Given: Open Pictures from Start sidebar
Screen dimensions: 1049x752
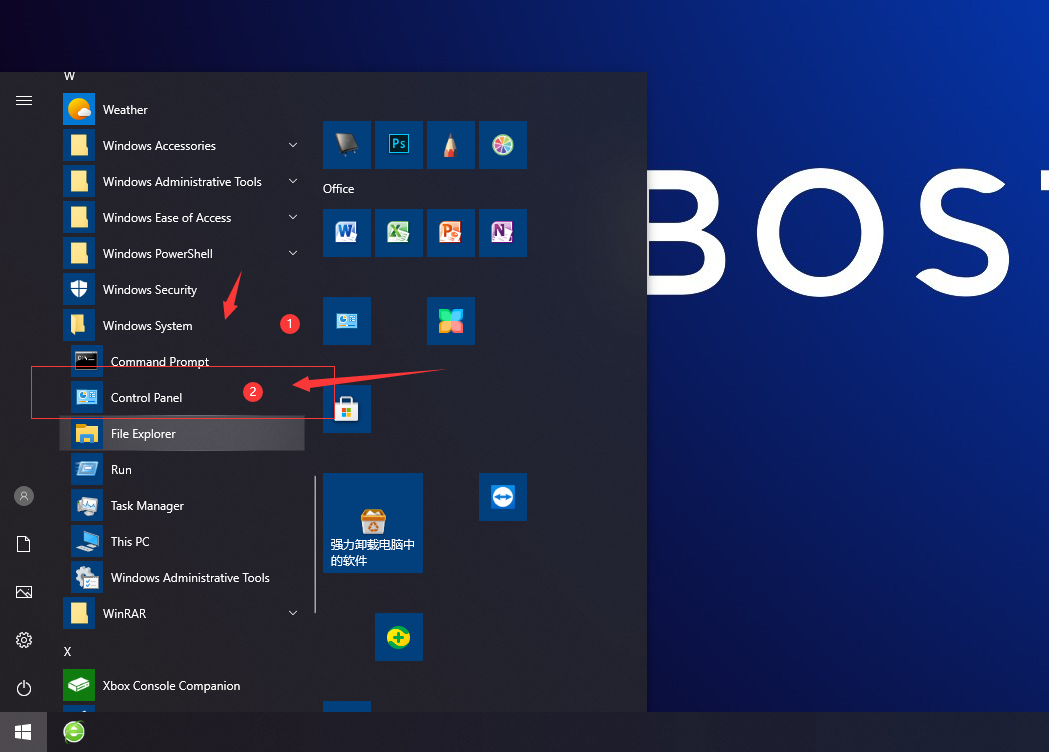Looking at the screenshot, I should 24,592.
